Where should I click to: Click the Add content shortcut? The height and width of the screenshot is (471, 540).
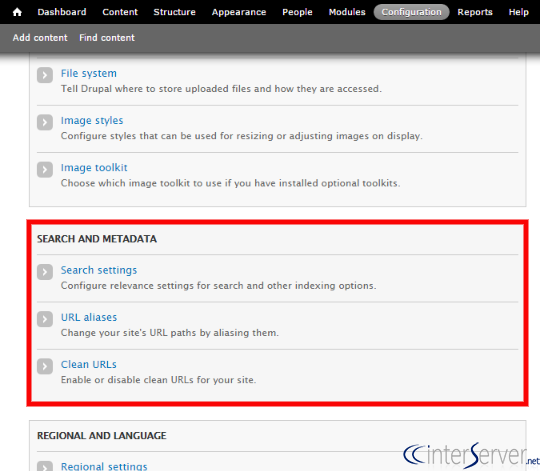(x=40, y=38)
